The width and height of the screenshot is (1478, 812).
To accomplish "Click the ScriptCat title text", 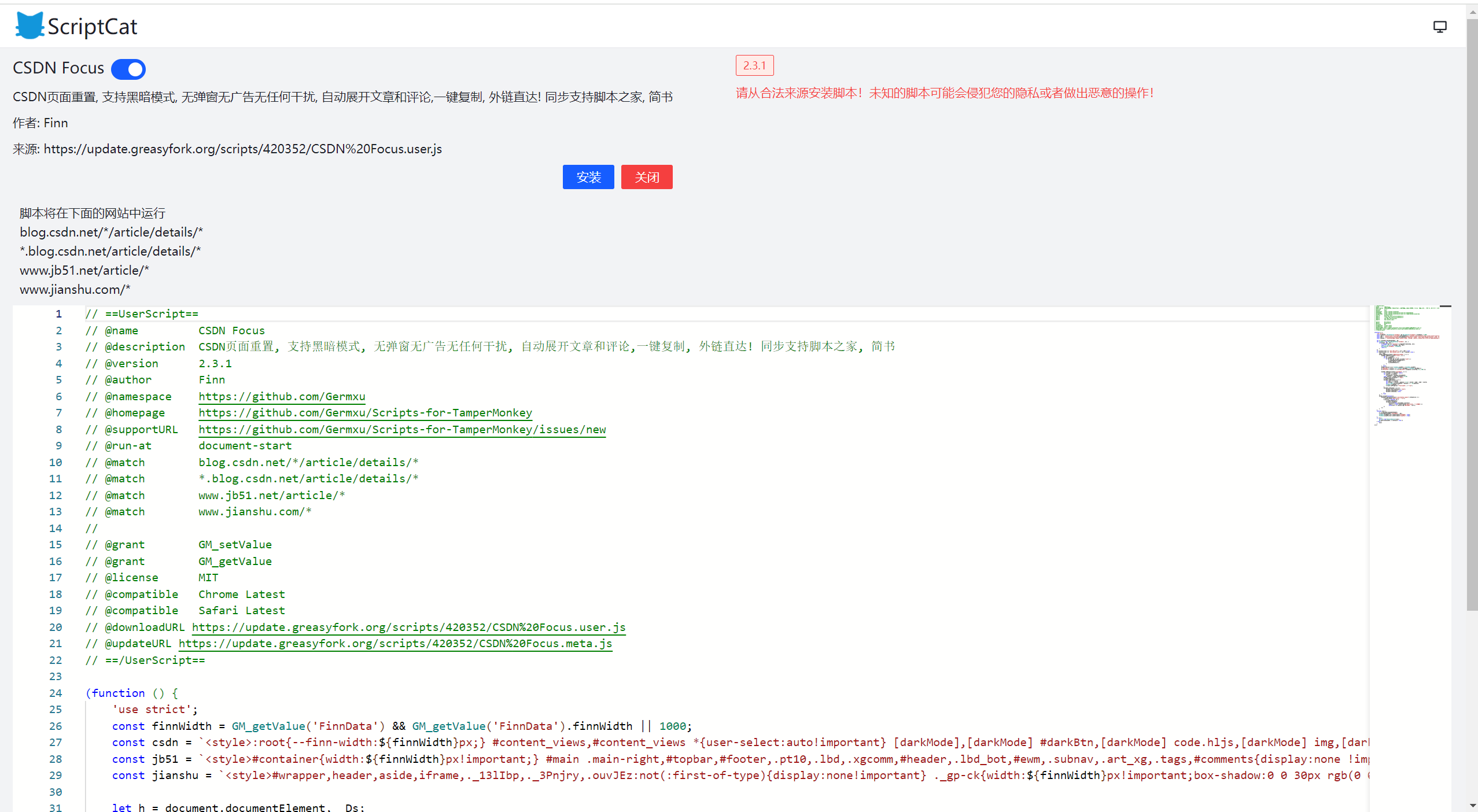I will pos(93,27).
